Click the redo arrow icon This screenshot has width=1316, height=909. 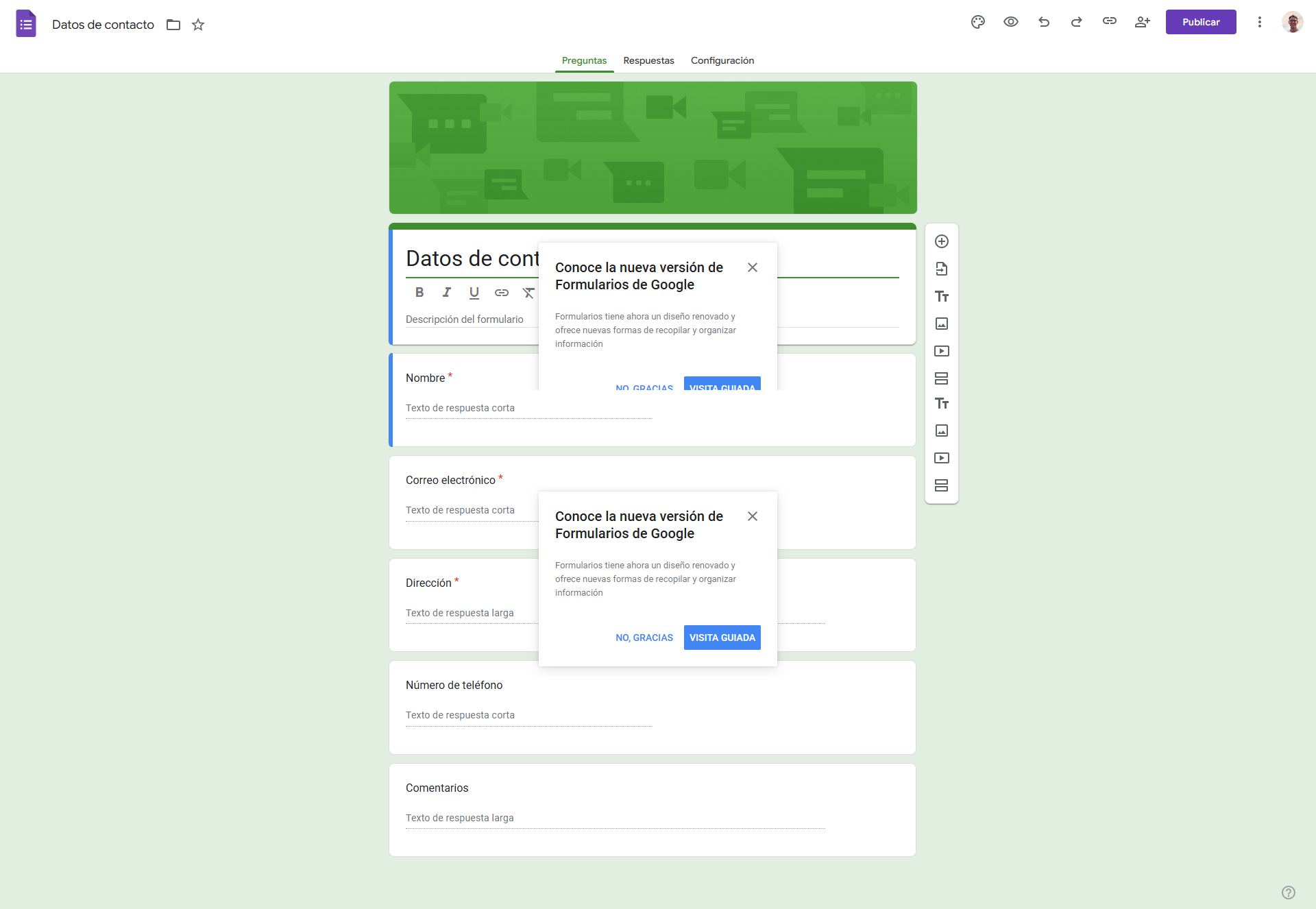coord(1077,22)
